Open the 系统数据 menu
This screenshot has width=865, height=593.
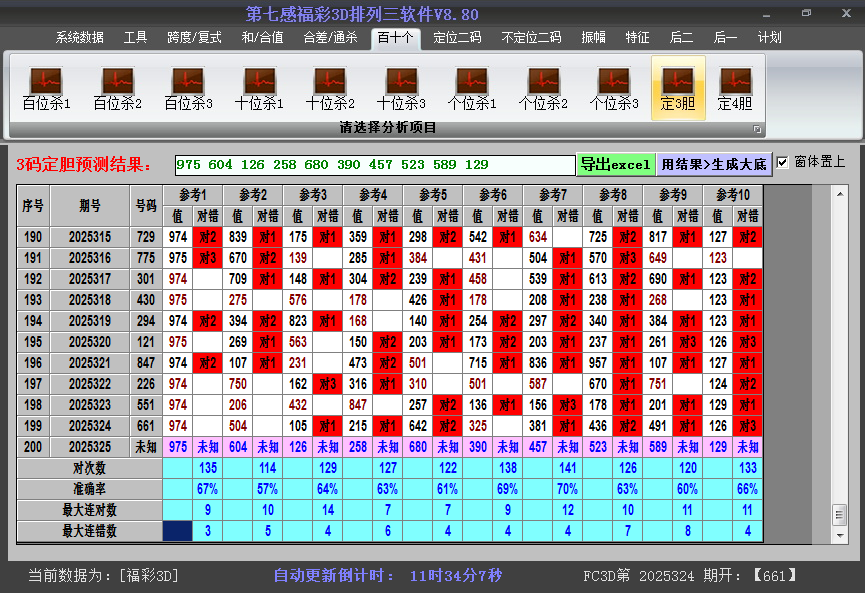coord(79,37)
